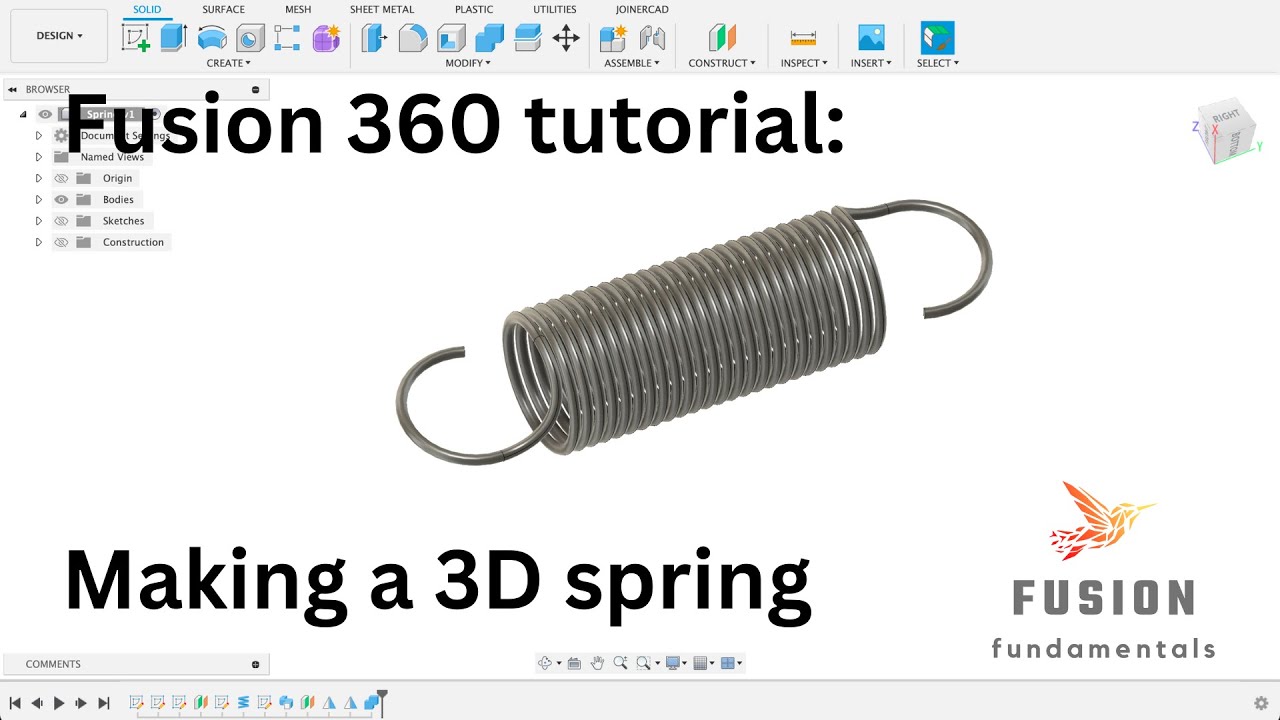
Task: Expand the Named Views node
Action: 39,157
